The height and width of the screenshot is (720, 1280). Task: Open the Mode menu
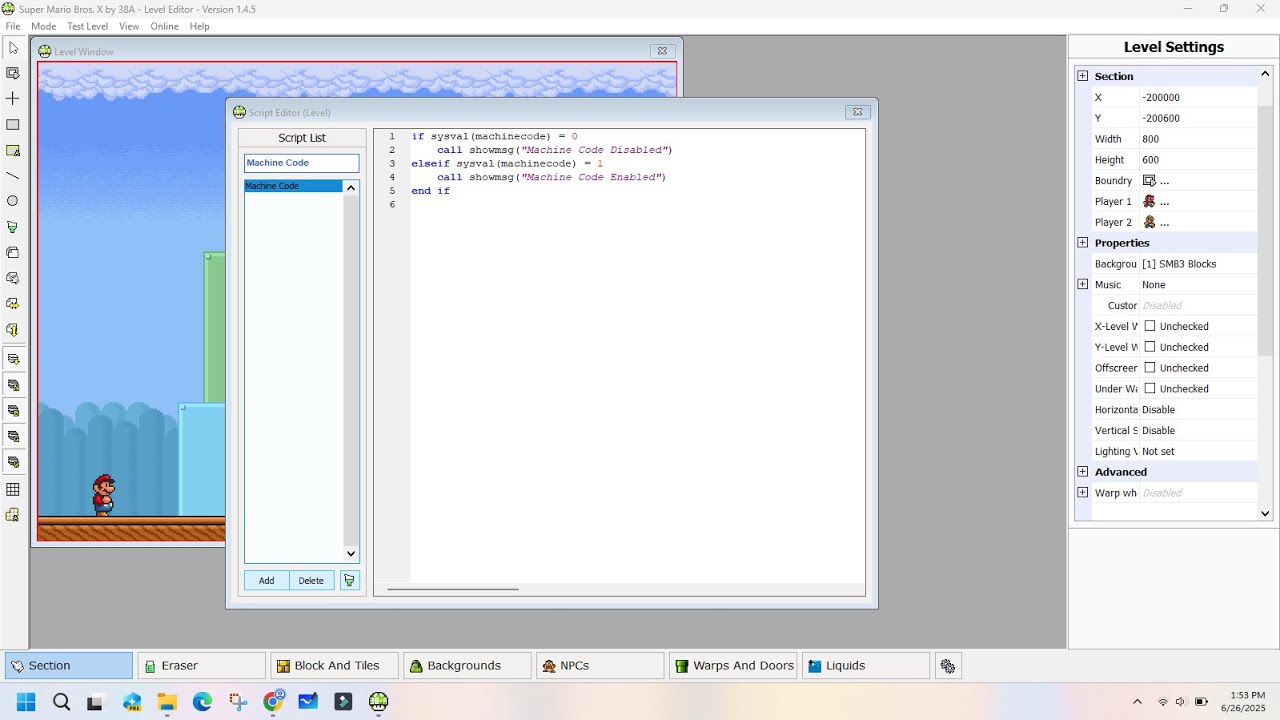pyautogui.click(x=43, y=26)
